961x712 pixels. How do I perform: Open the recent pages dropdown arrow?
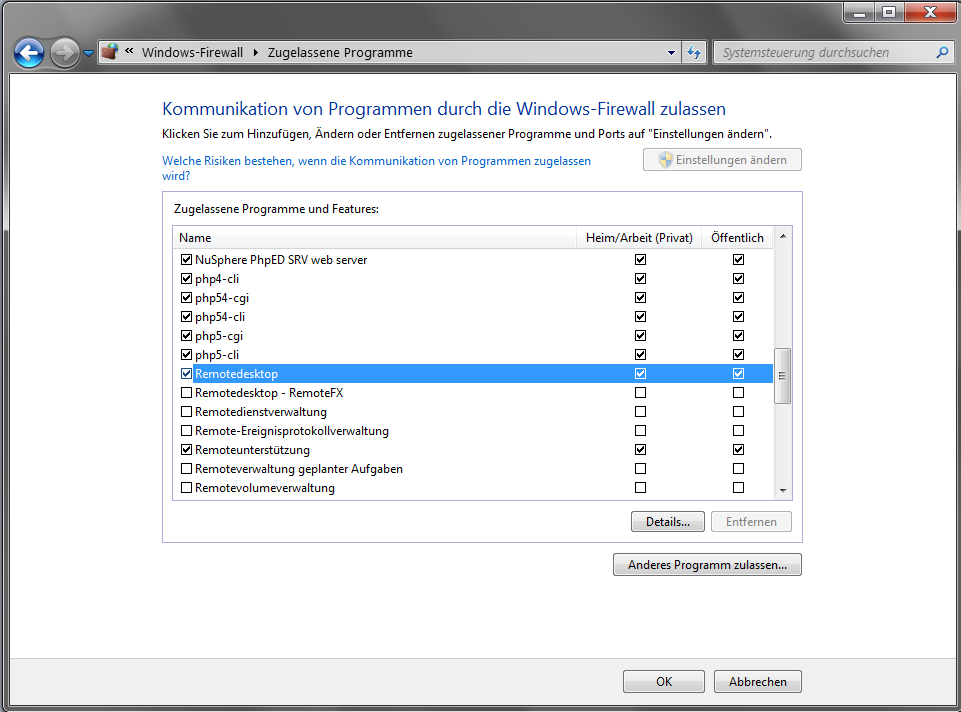click(88, 53)
